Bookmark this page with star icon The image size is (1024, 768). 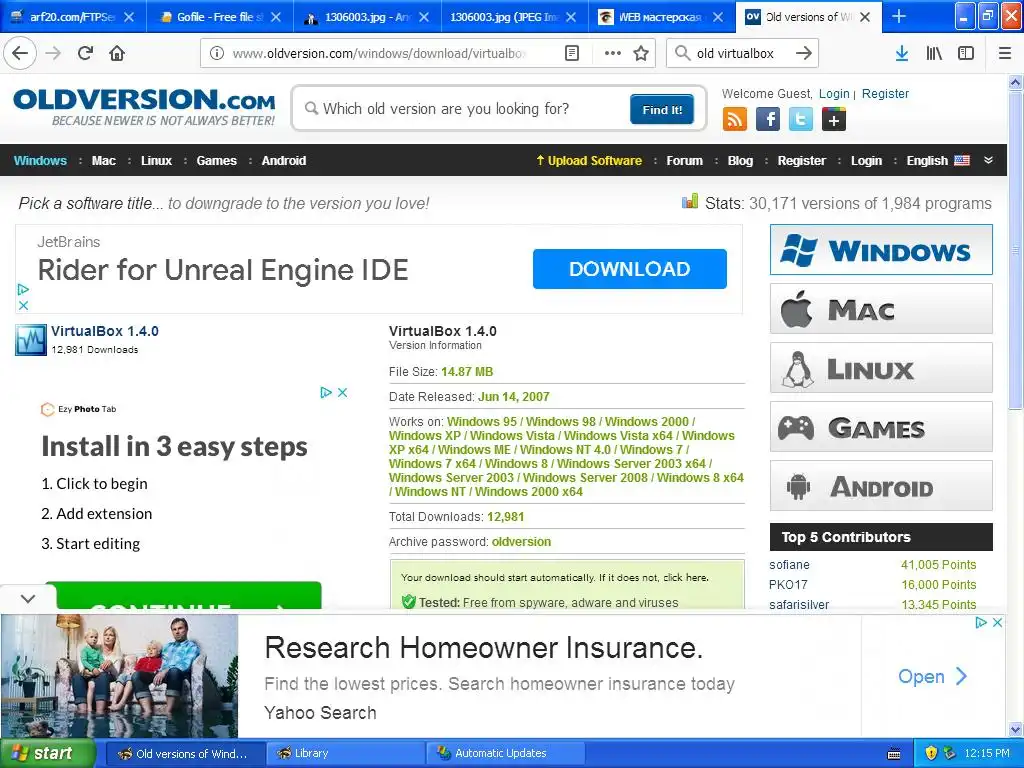pyautogui.click(x=641, y=54)
